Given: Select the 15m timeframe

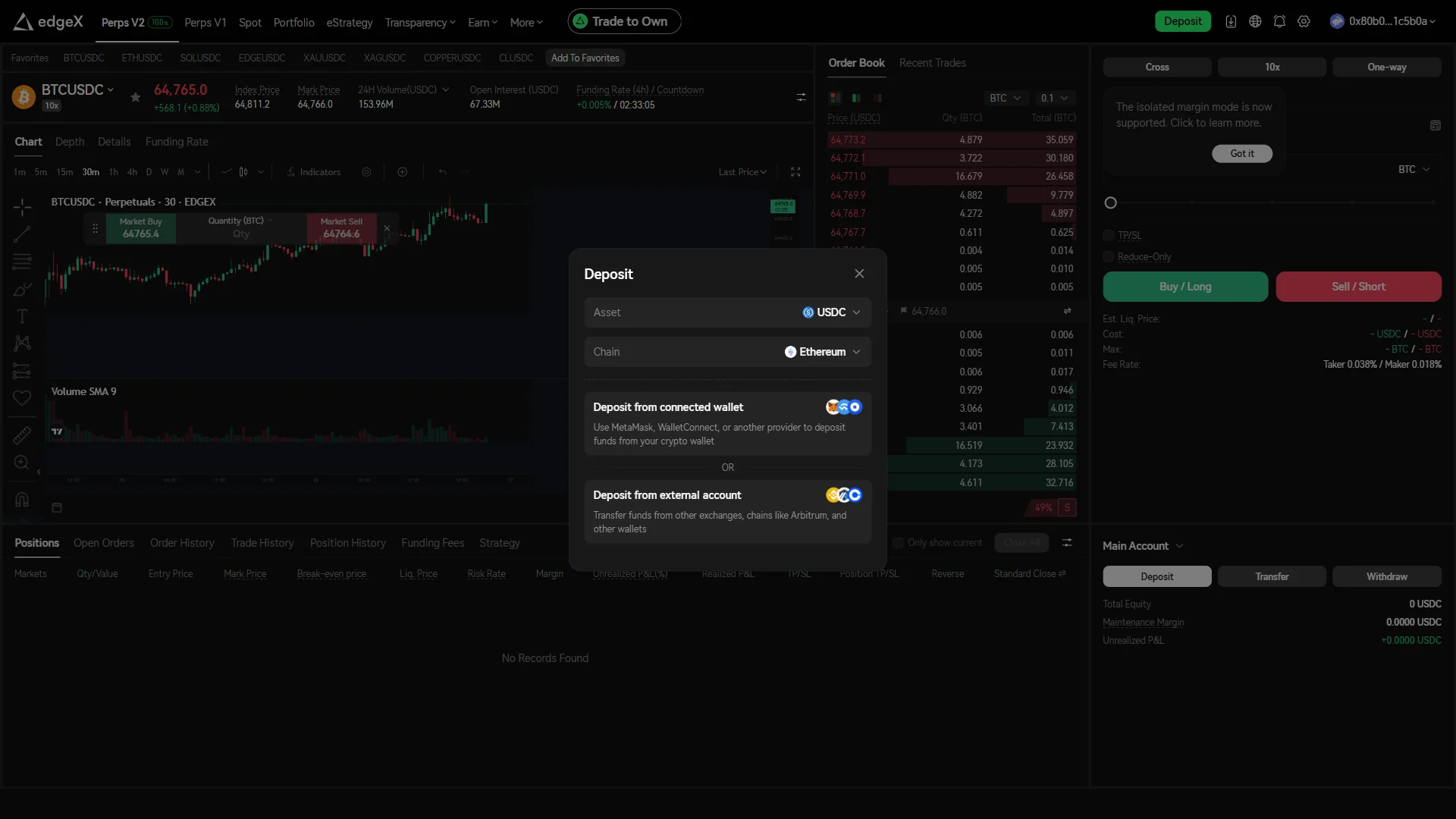Looking at the screenshot, I should click(64, 172).
